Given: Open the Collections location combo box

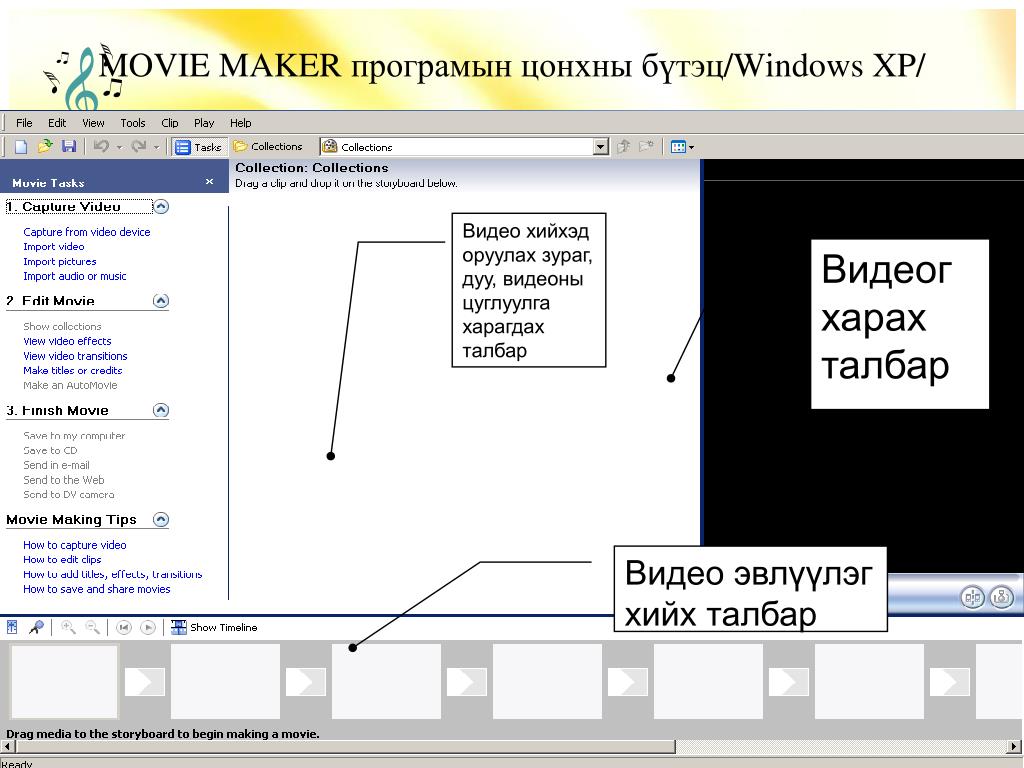Looking at the screenshot, I should pyautogui.click(x=464, y=147).
